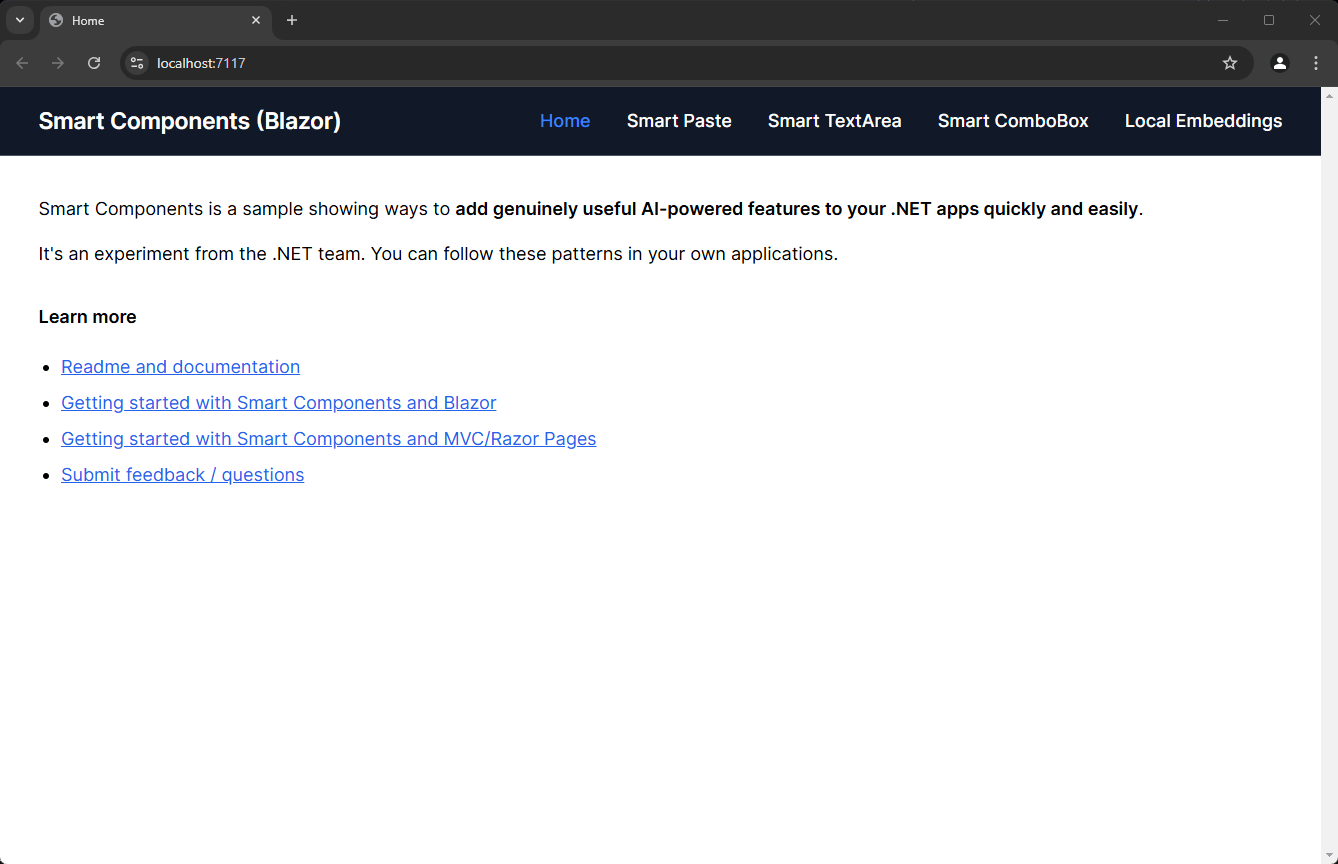The image size is (1338, 864).
Task: Click the browser forward arrow
Action: pos(58,63)
